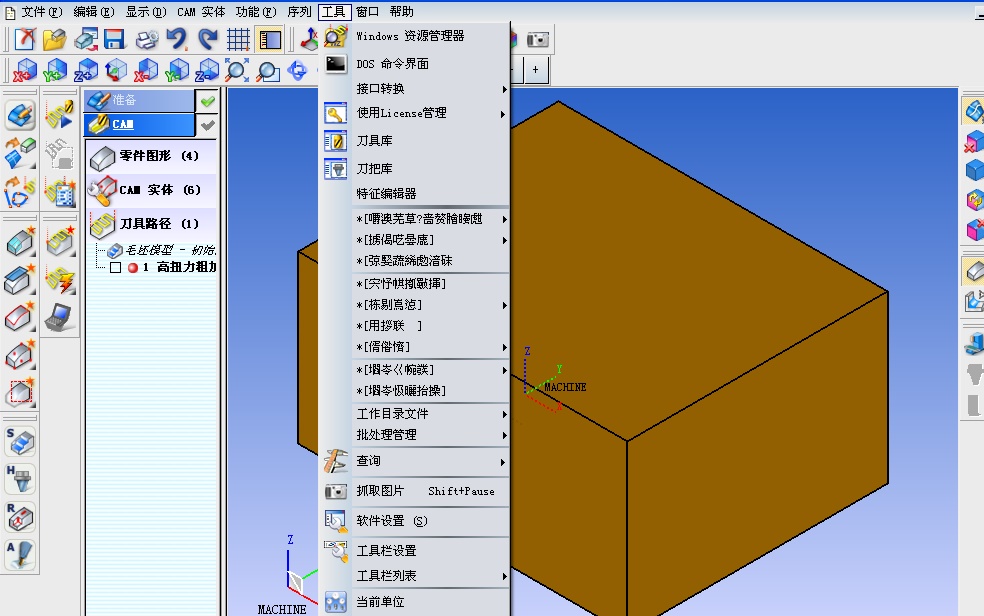This screenshot has height=616, width=984.
Task: Open the 功能(F) menu
Action: point(255,11)
